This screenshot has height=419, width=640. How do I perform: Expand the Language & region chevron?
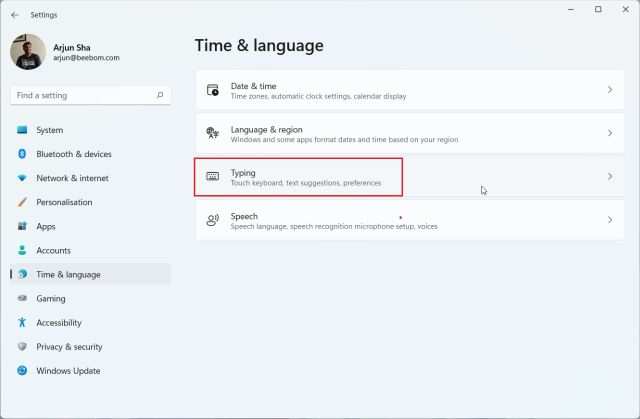coord(610,133)
